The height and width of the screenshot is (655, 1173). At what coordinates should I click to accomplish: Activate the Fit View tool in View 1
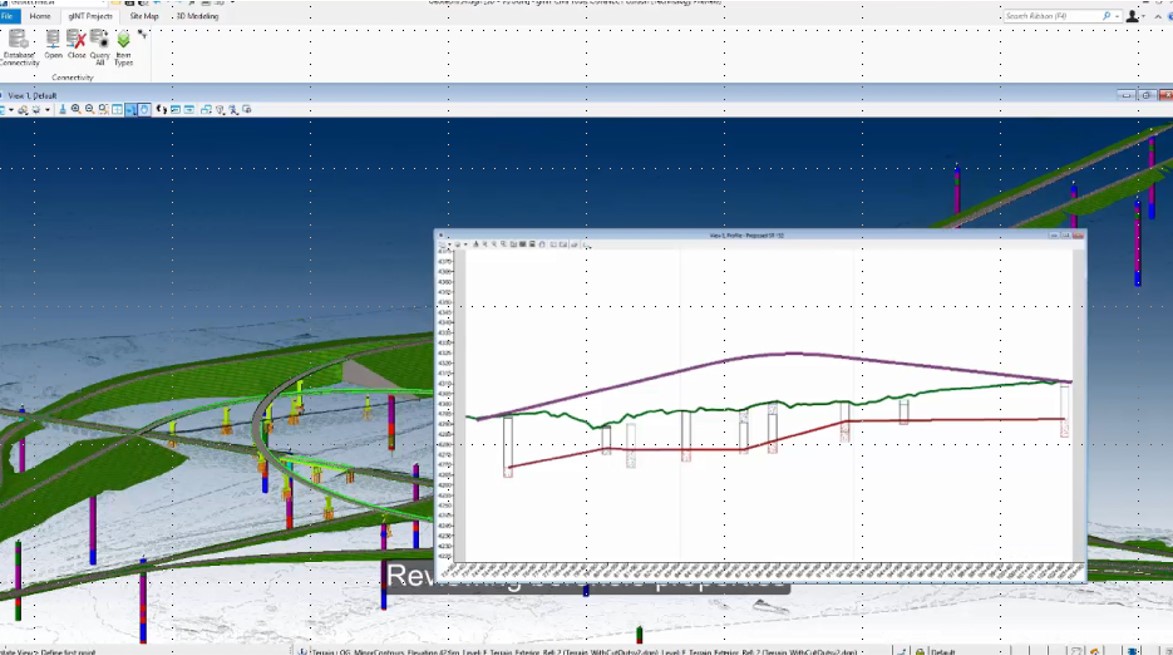117,108
